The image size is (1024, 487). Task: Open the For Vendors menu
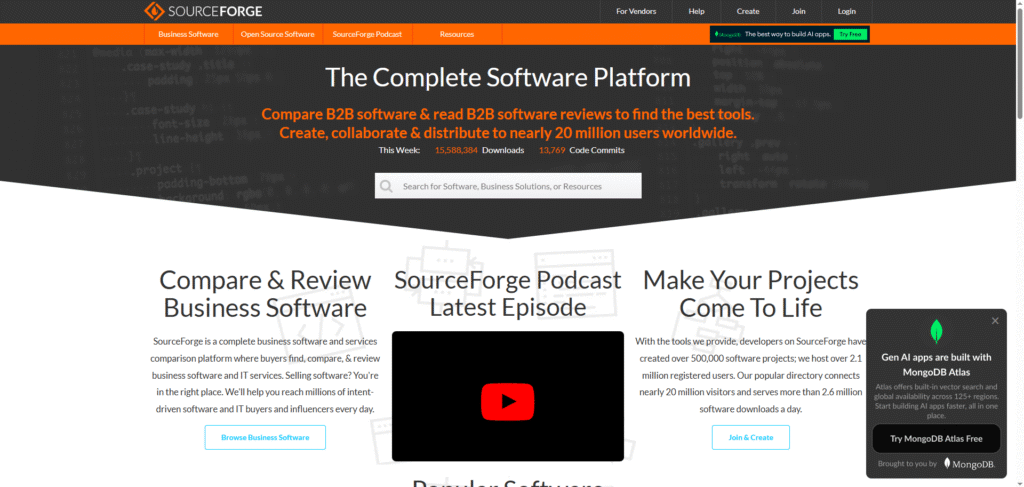click(x=636, y=11)
